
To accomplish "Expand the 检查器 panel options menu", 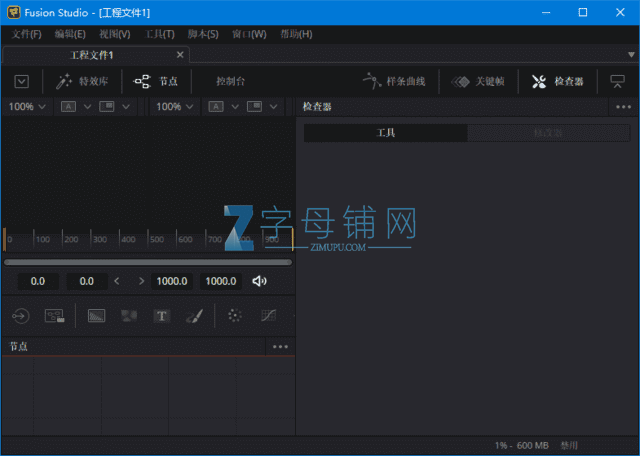I will click(x=623, y=106).
